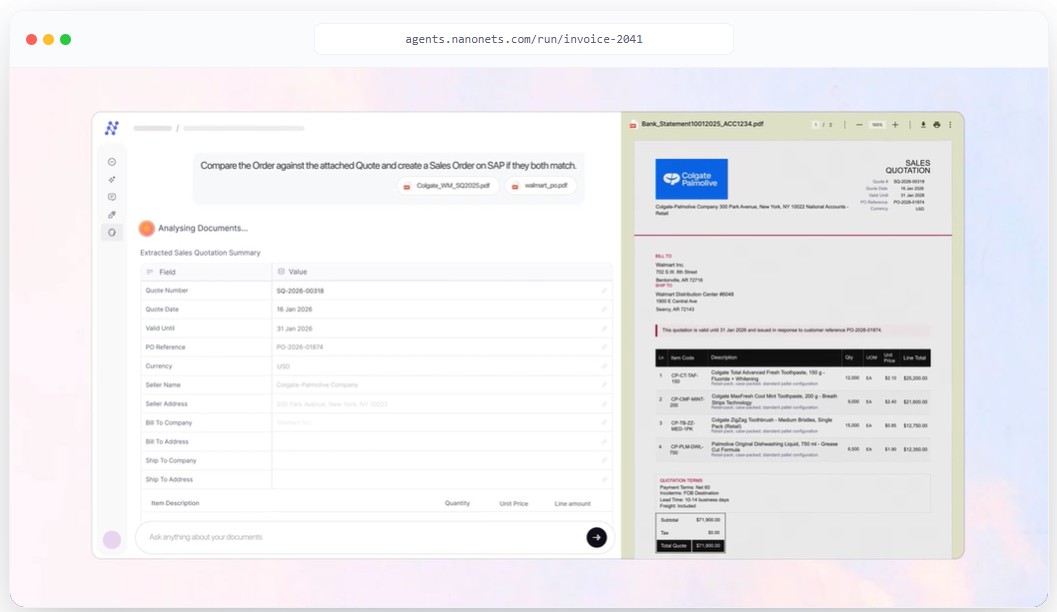Click the browser address bar URL

click(x=523, y=39)
